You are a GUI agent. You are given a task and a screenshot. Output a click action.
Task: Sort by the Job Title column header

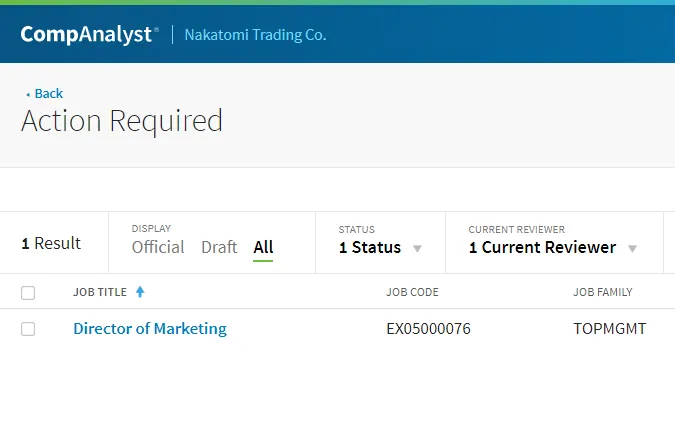100,292
